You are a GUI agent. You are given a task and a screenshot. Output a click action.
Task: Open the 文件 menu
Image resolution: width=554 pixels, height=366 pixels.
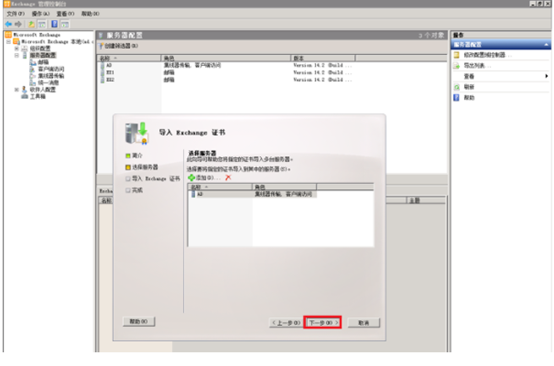point(15,14)
